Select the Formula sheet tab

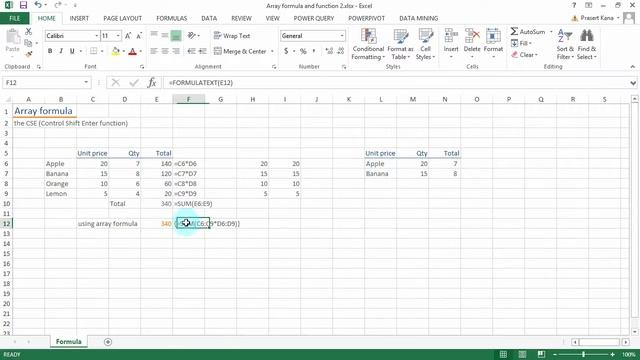(69, 342)
